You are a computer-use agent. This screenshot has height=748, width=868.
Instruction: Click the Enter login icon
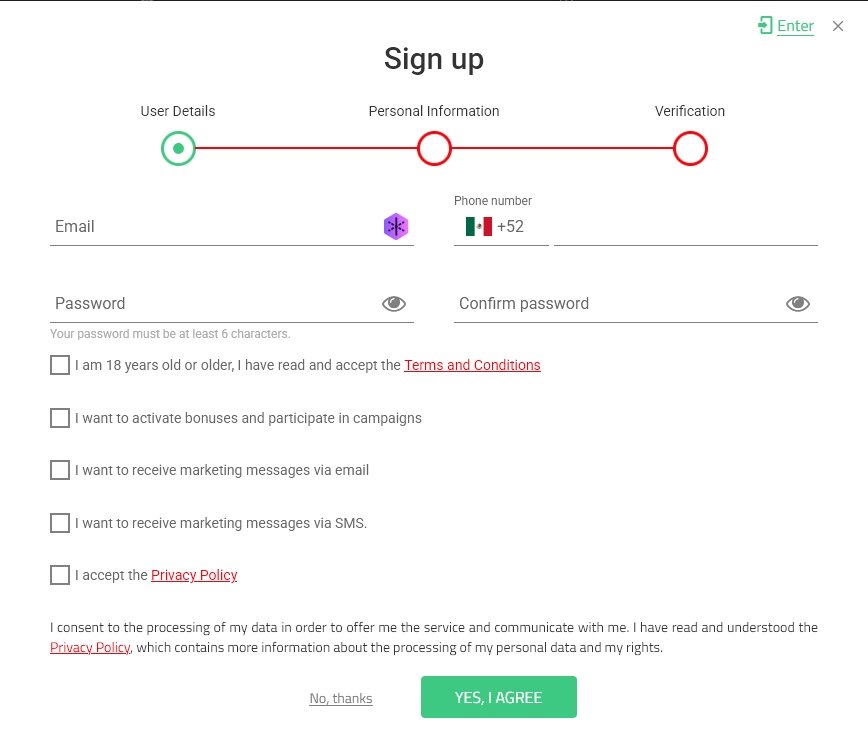pos(765,26)
